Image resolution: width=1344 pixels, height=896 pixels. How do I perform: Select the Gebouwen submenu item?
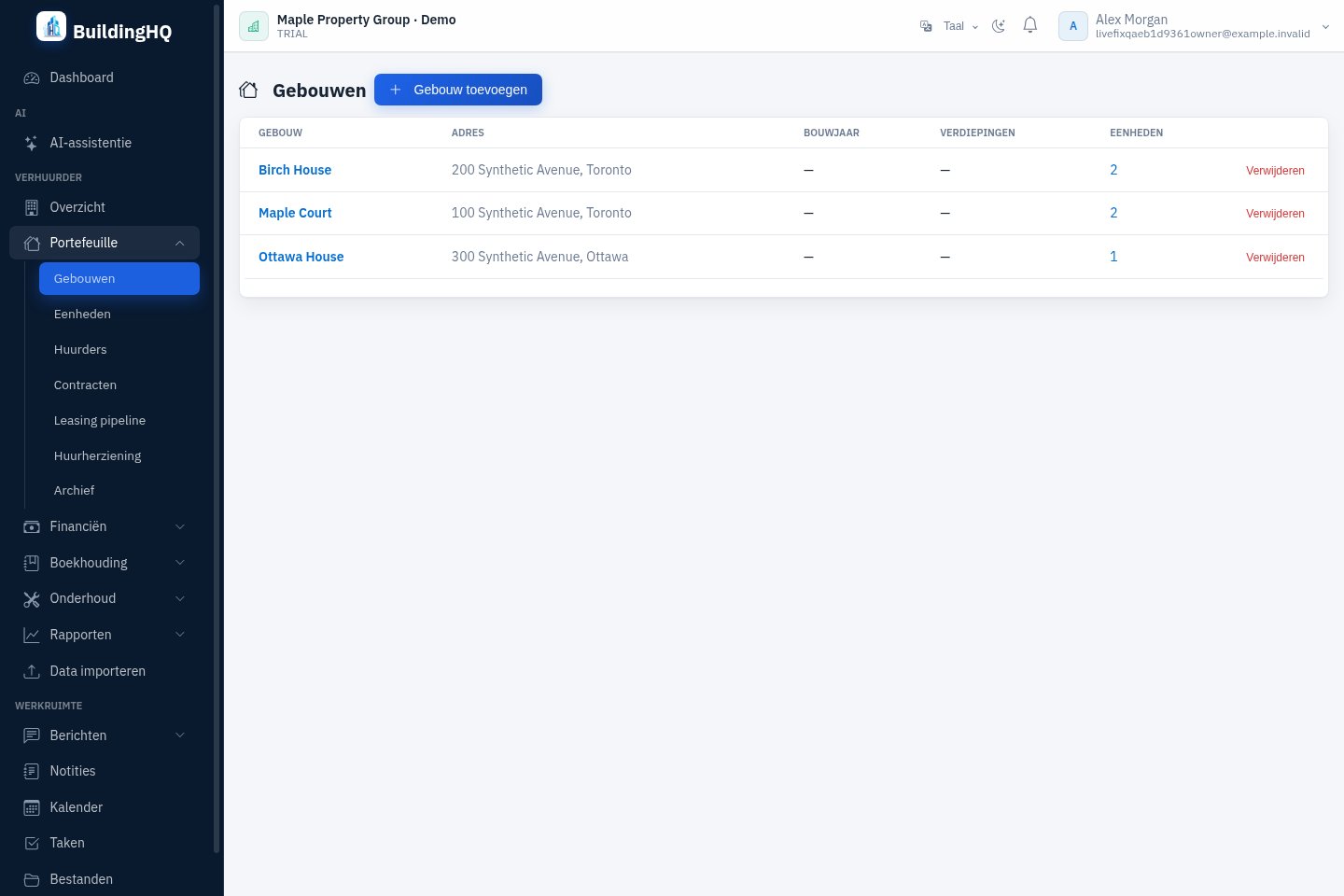tap(119, 279)
